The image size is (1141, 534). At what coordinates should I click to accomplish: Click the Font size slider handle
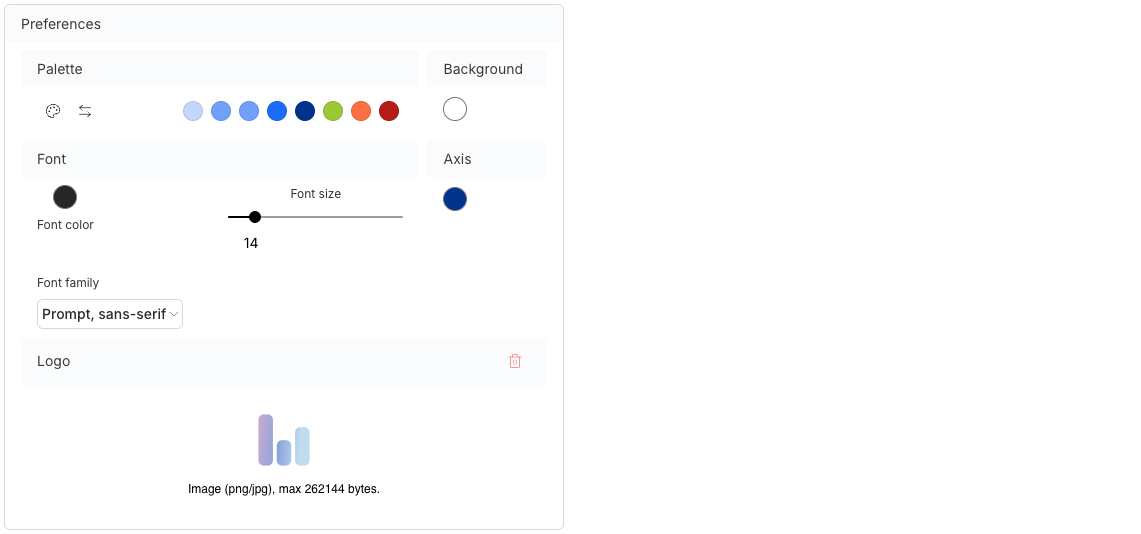point(255,217)
